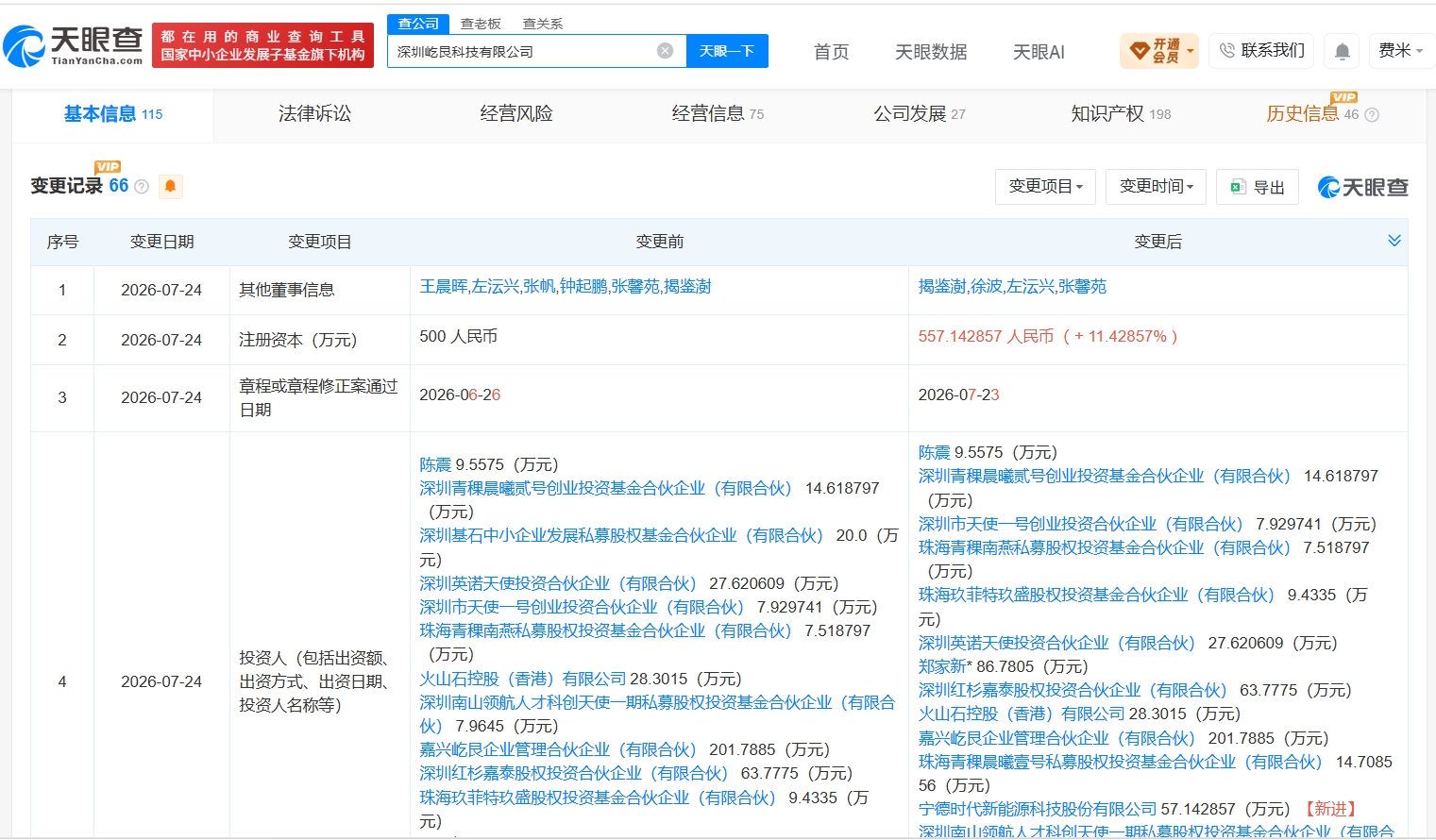Click the help icon next to 历史信息 46
This screenshot has height=840, width=1436.
1372,114
